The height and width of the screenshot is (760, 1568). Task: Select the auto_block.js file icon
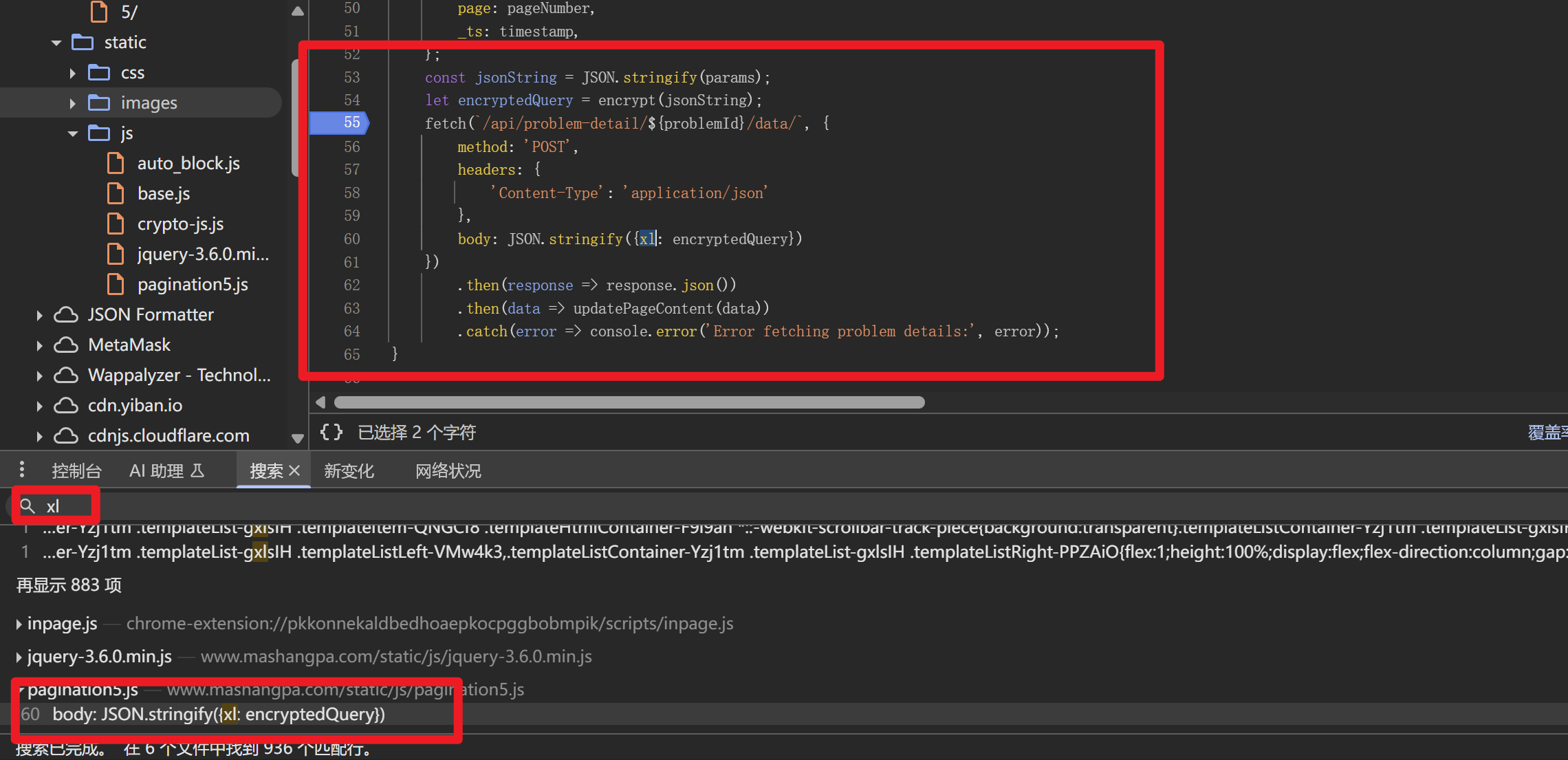tap(116, 163)
